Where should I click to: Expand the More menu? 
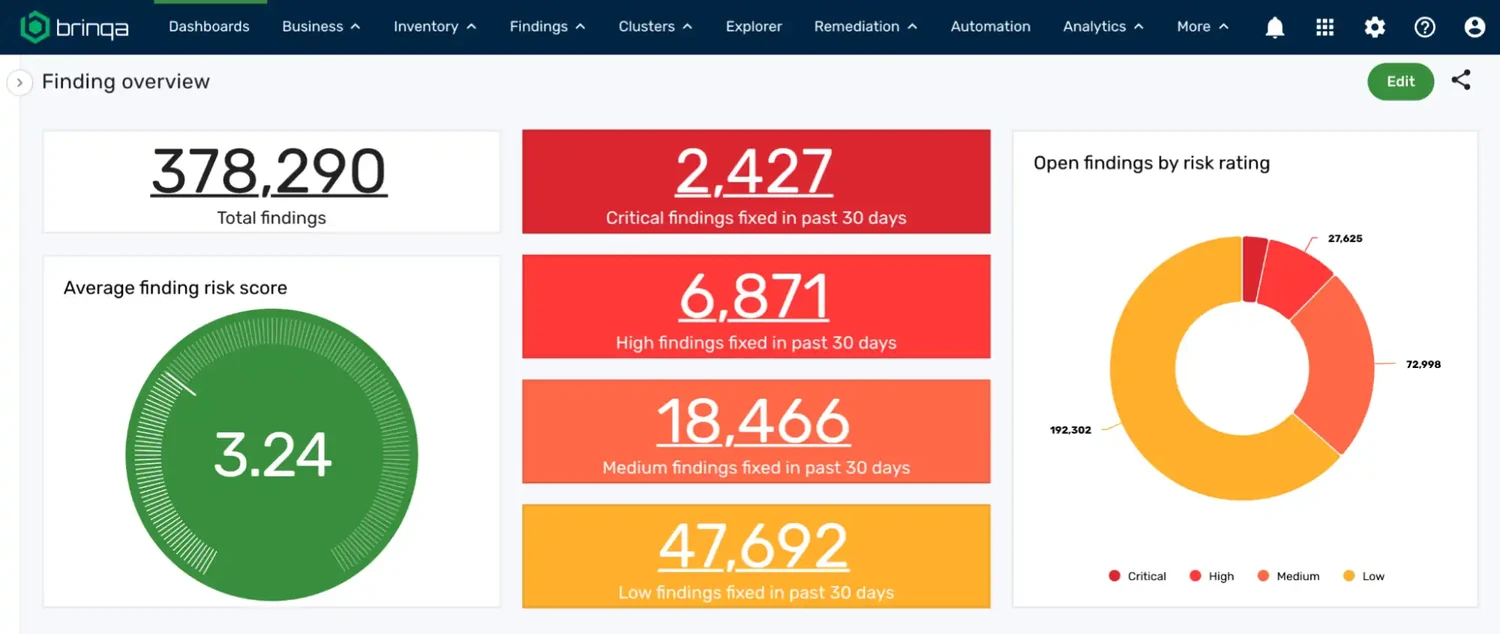[1203, 27]
